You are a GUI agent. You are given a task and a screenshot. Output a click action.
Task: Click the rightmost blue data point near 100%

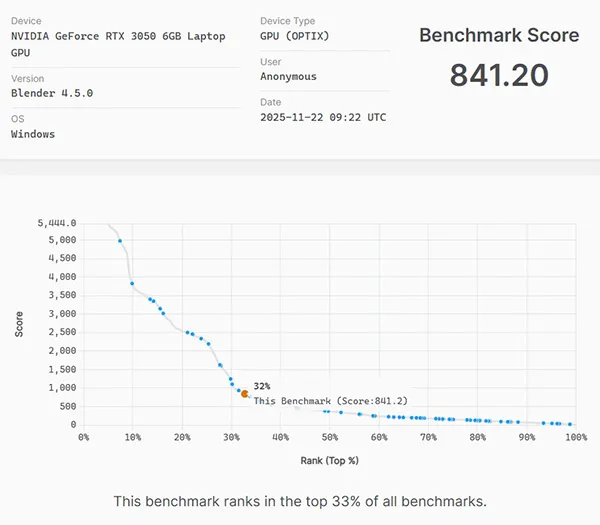click(x=570, y=424)
